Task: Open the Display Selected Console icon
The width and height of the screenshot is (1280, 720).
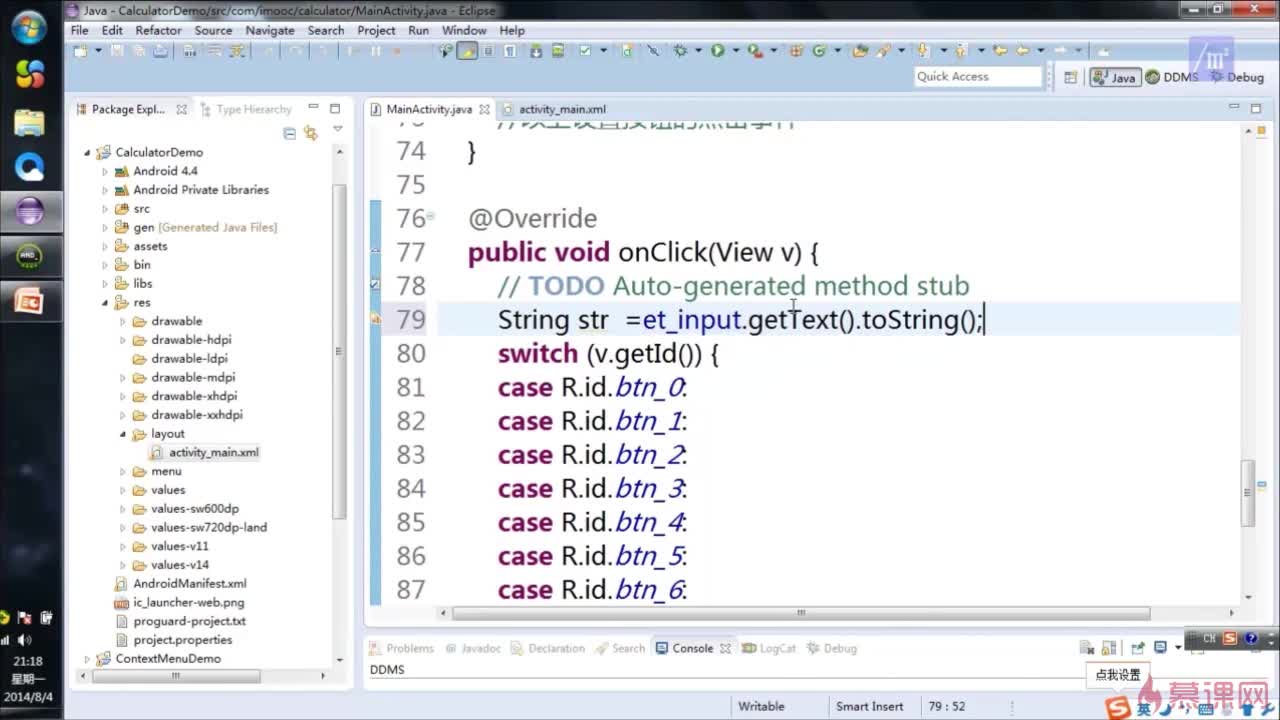Action: coord(1160,648)
